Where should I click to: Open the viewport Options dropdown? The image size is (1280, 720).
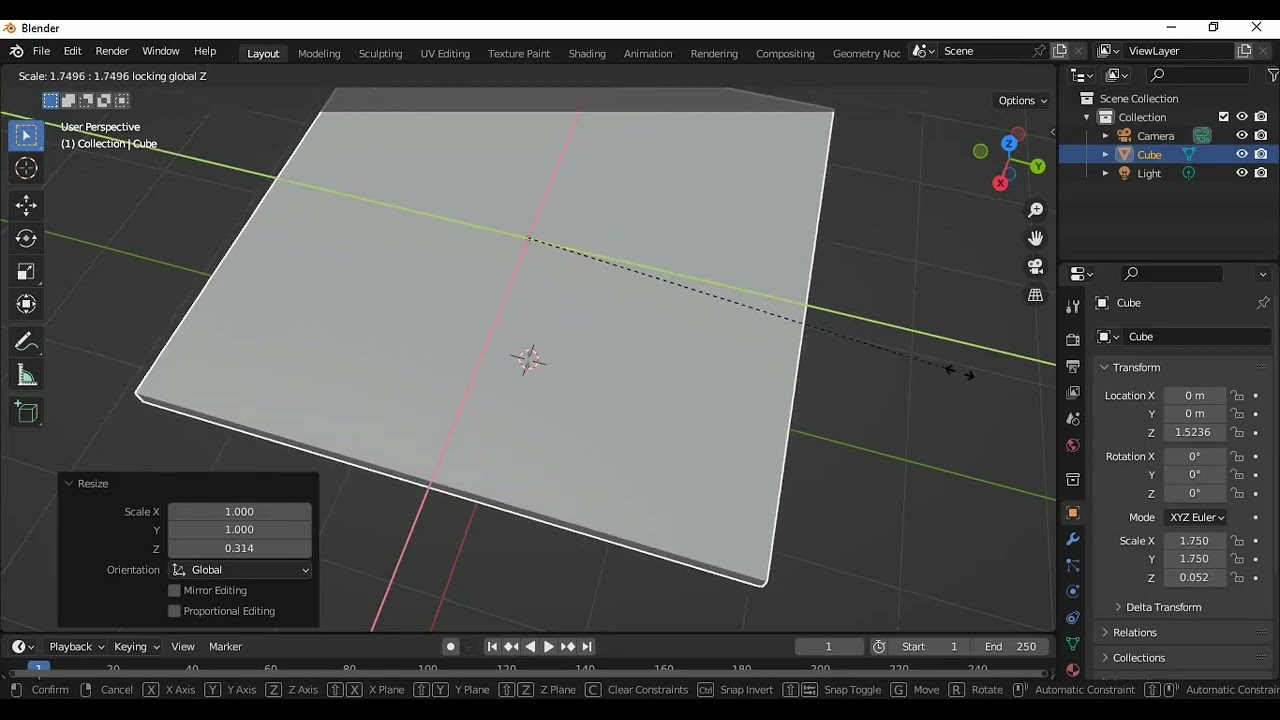pos(1022,100)
